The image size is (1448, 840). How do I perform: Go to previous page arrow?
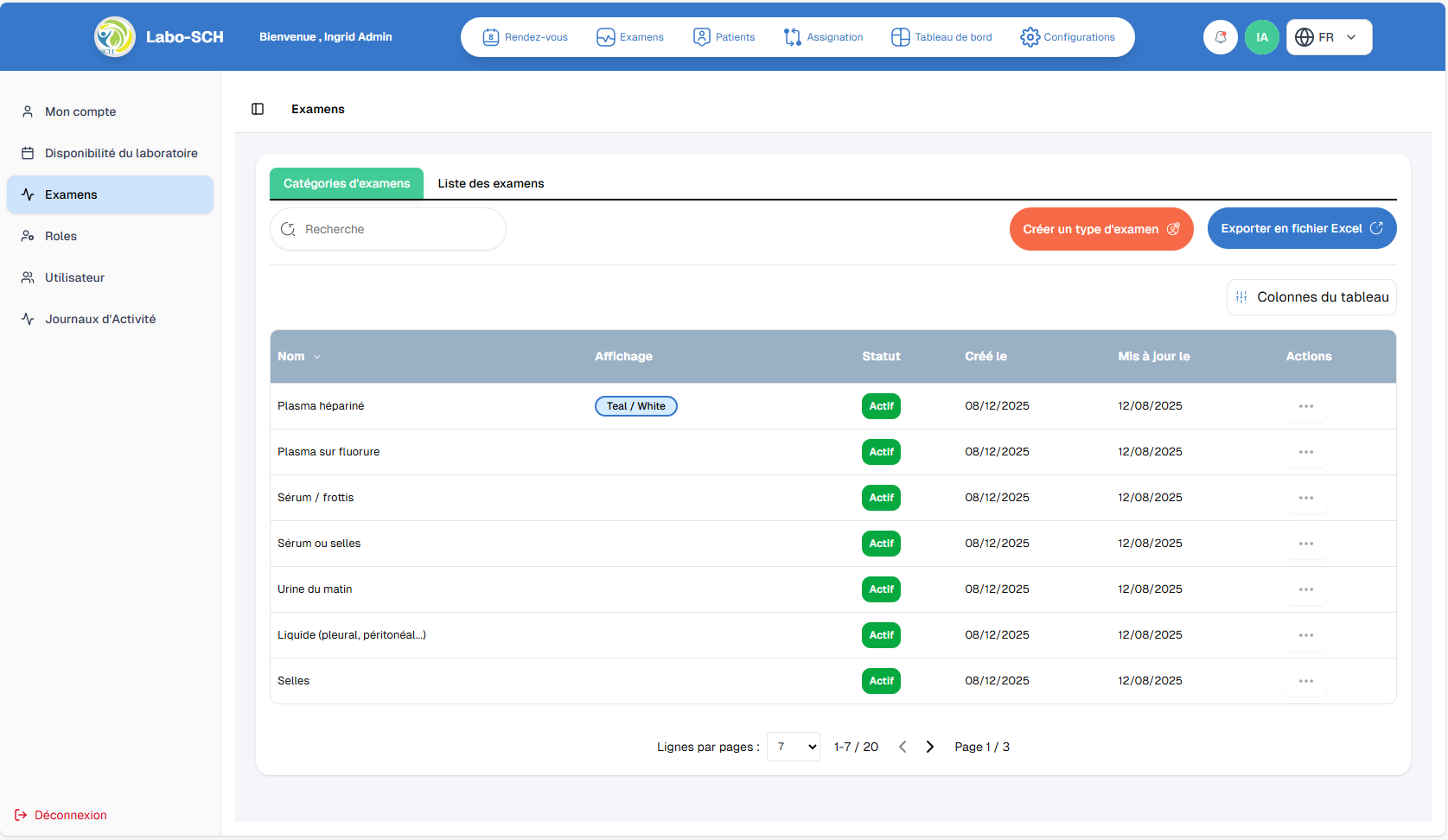coord(903,747)
